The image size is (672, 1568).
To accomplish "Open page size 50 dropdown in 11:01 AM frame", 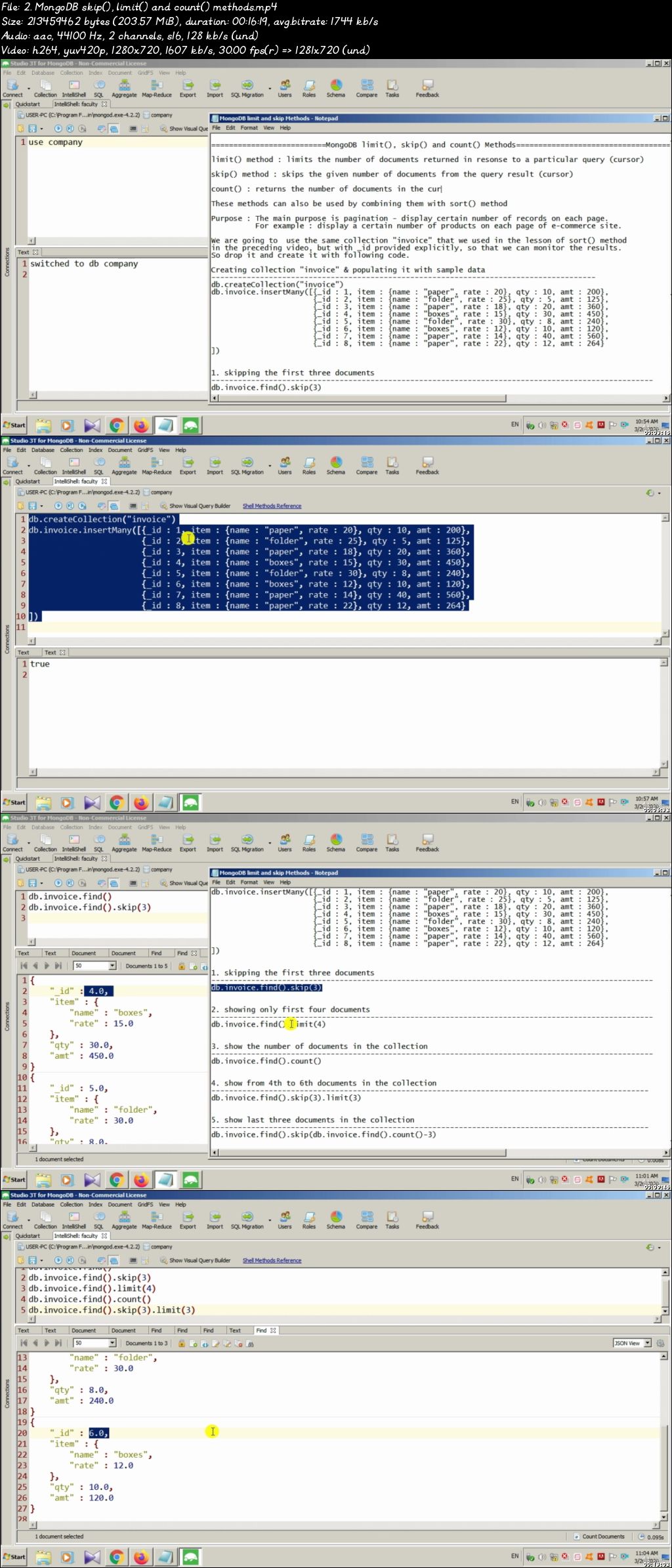I will click(95, 966).
